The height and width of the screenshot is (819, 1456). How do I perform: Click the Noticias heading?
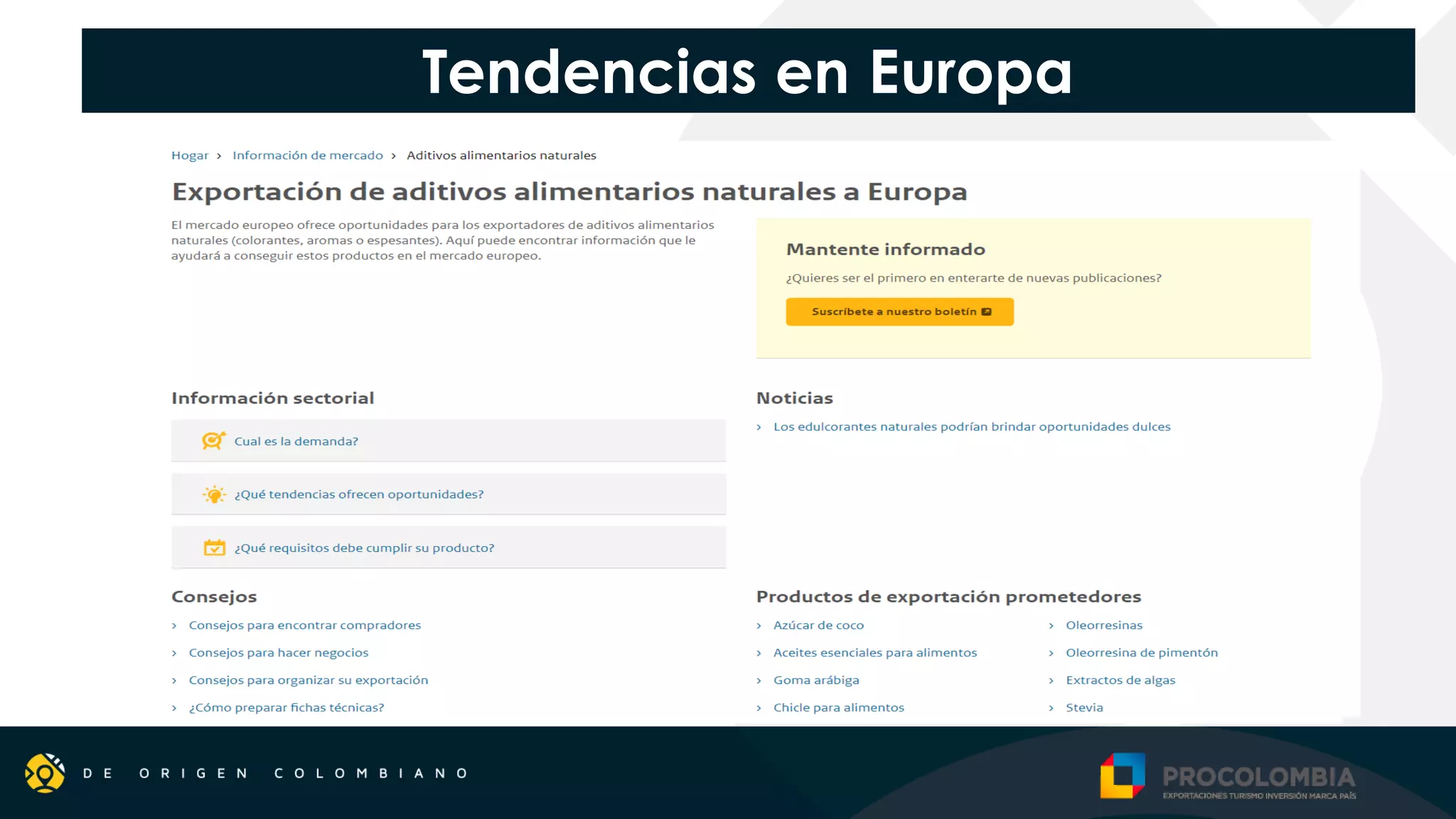795,398
